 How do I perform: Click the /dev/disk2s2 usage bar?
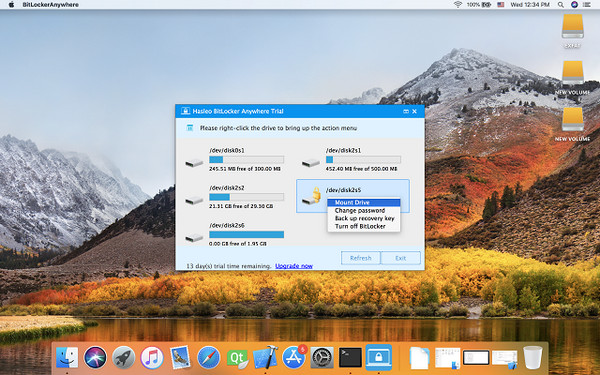pos(246,197)
